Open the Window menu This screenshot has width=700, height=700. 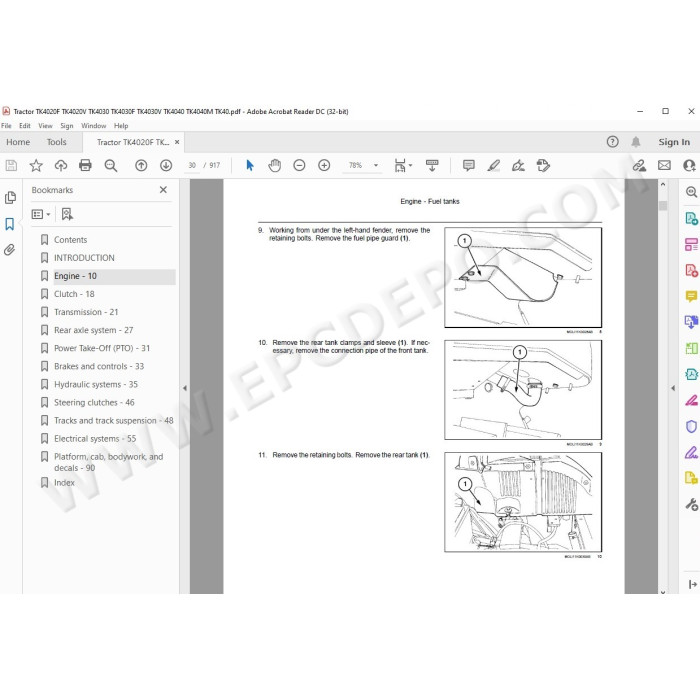click(x=93, y=126)
